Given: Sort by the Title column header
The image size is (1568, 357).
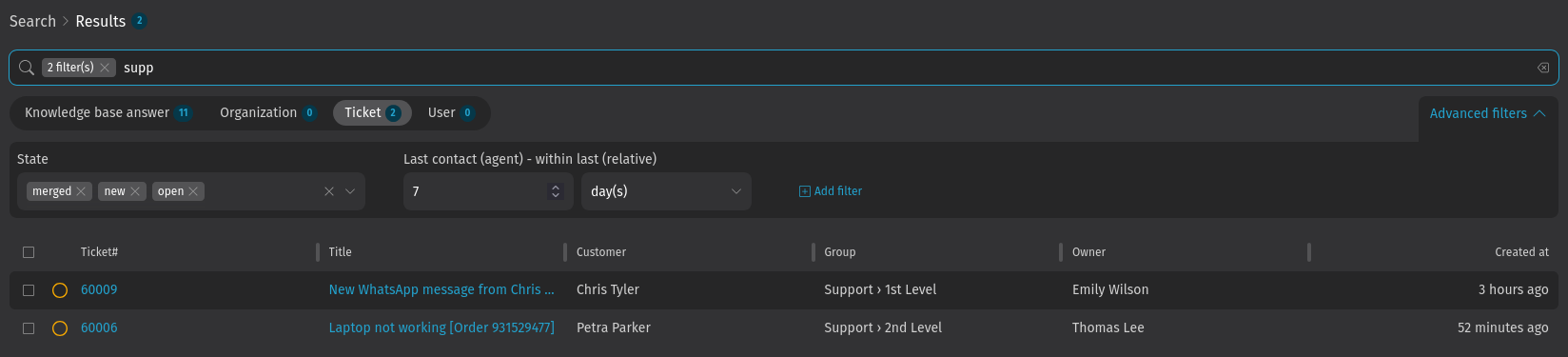Looking at the screenshot, I should tap(340, 252).
